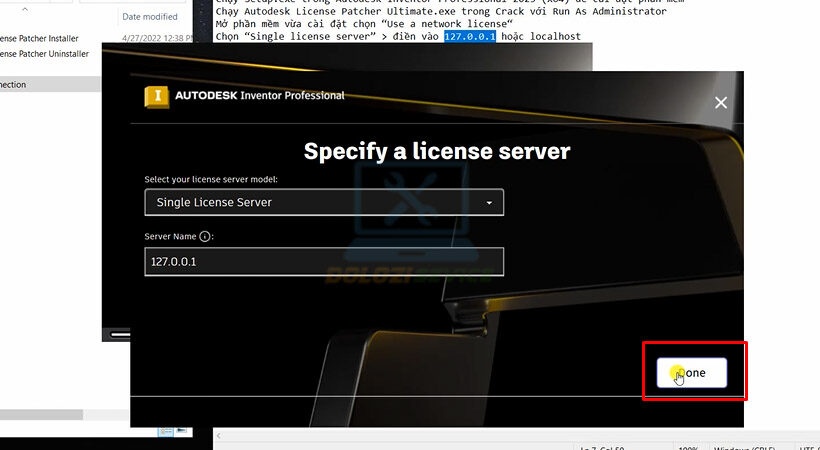Click 'Run As Administrator' text in Notepad
The image size is (820, 450).
tap(610, 11)
